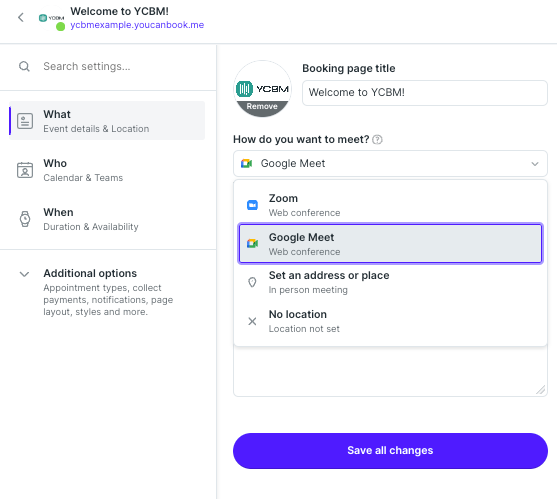Focus the Booking page title field

pos(424,93)
